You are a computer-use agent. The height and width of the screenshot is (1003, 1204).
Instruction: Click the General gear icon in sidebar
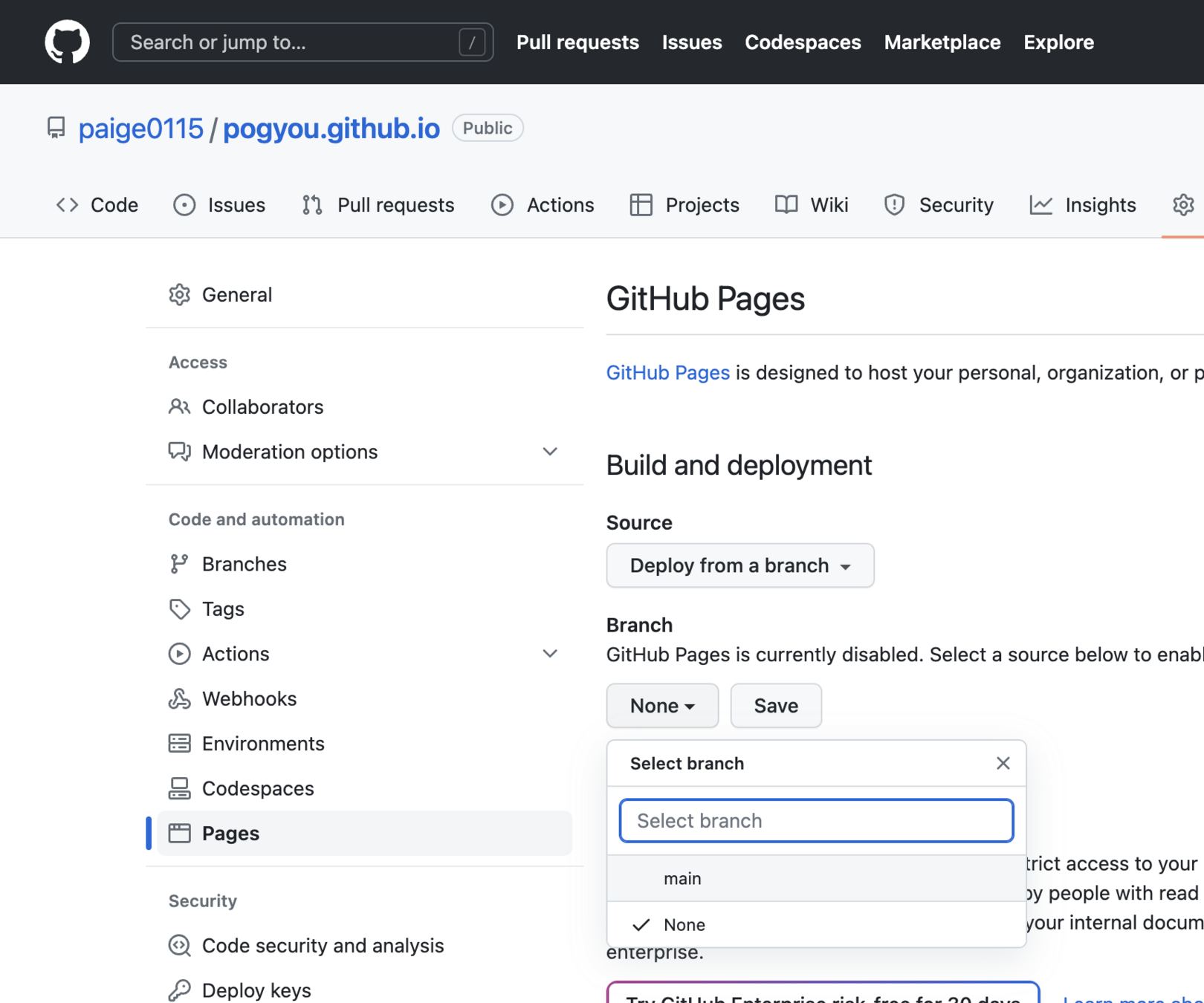[x=179, y=295]
